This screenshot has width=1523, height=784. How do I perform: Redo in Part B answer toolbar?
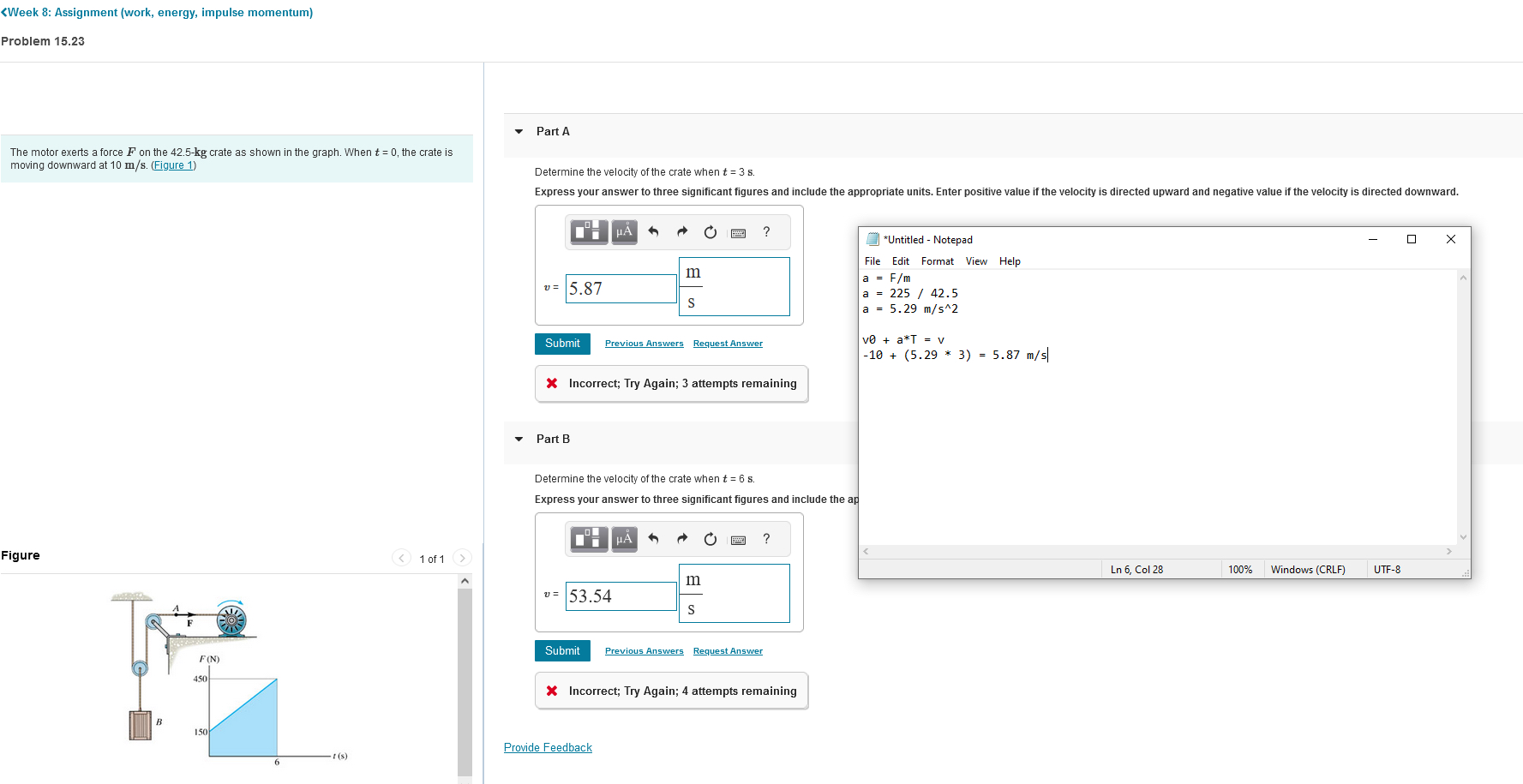(x=682, y=538)
